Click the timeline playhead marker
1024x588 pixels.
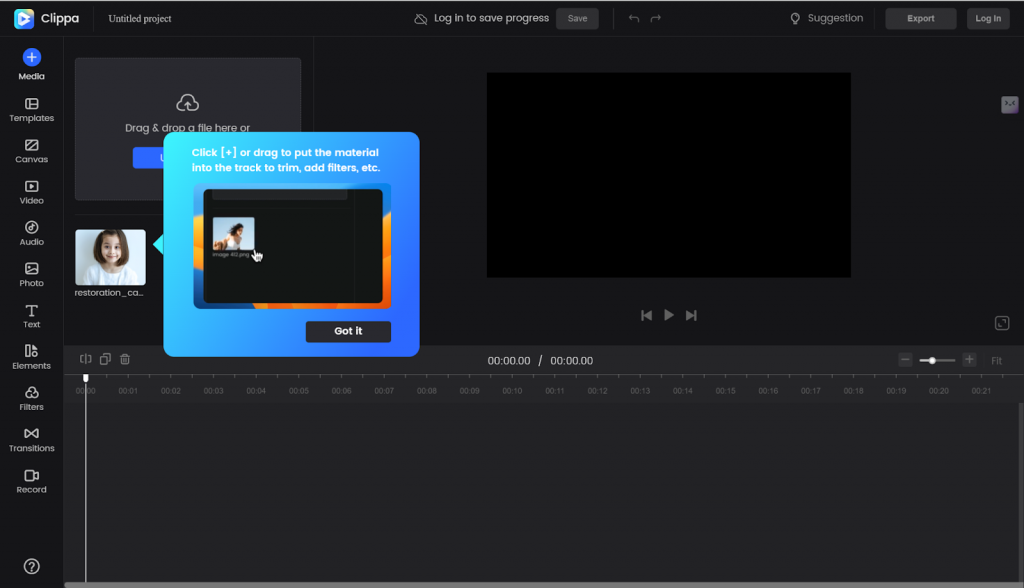click(86, 378)
